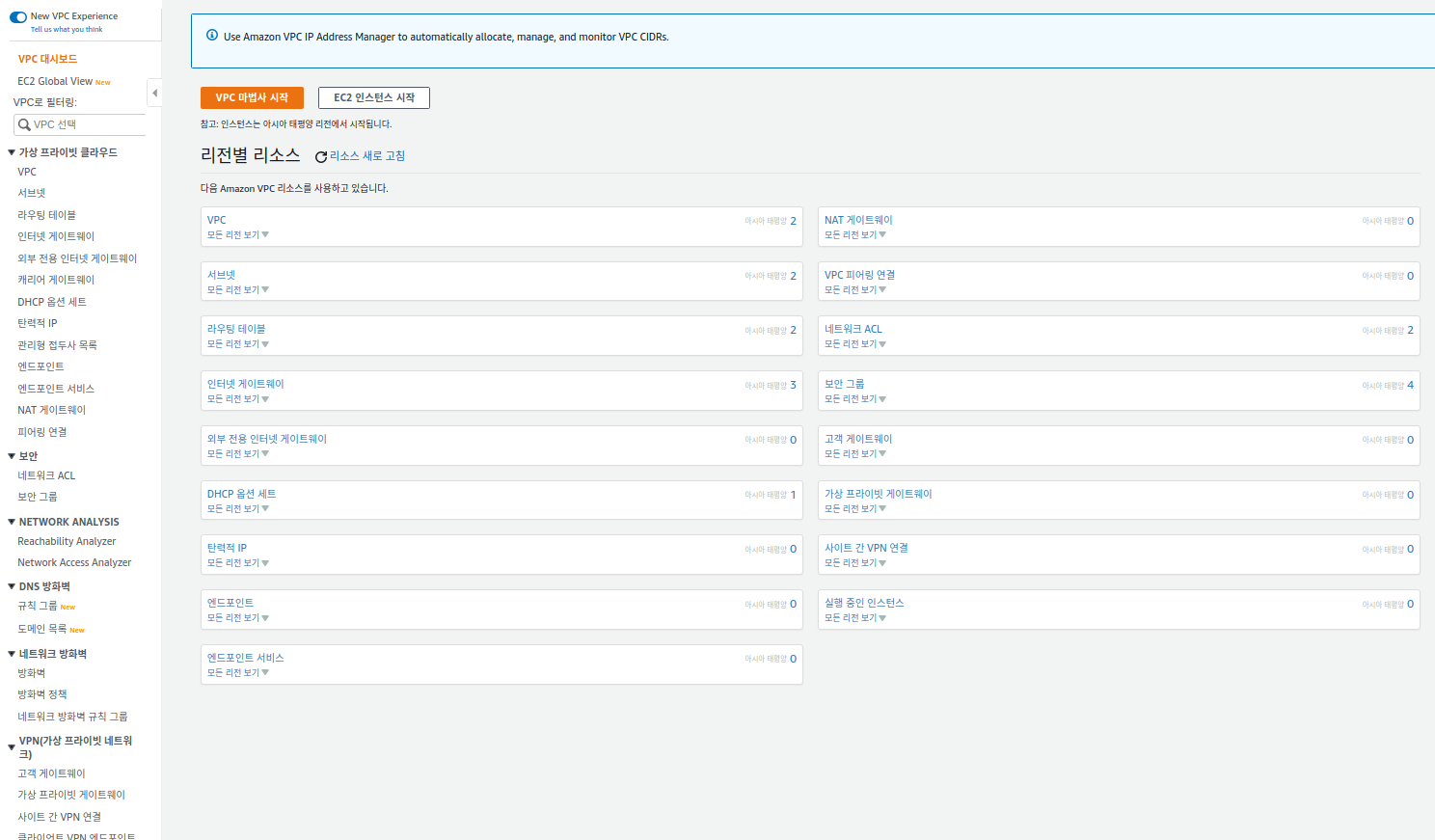Open the 고객 게이트웨이 card link
This screenshot has height=840, width=1435.
(x=858, y=439)
